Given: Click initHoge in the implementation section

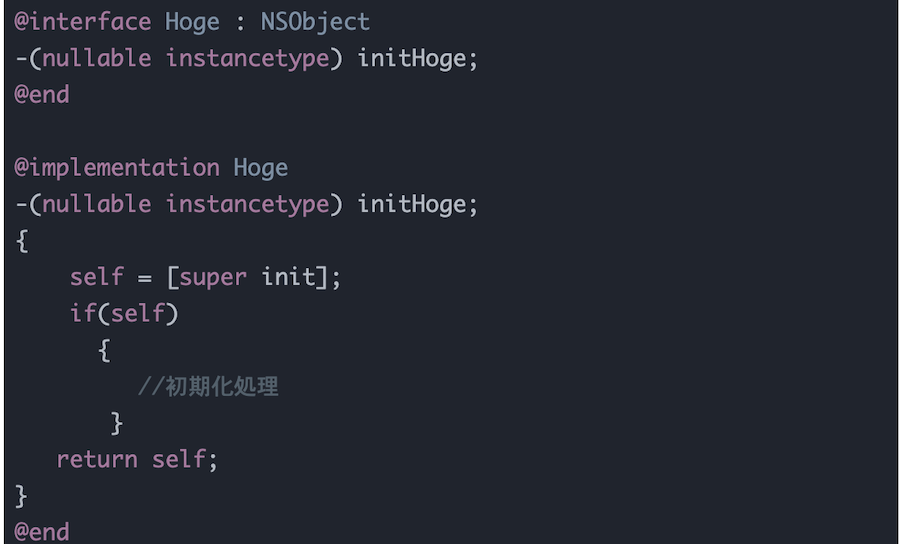Looking at the screenshot, I should click(x=412, y=205).
